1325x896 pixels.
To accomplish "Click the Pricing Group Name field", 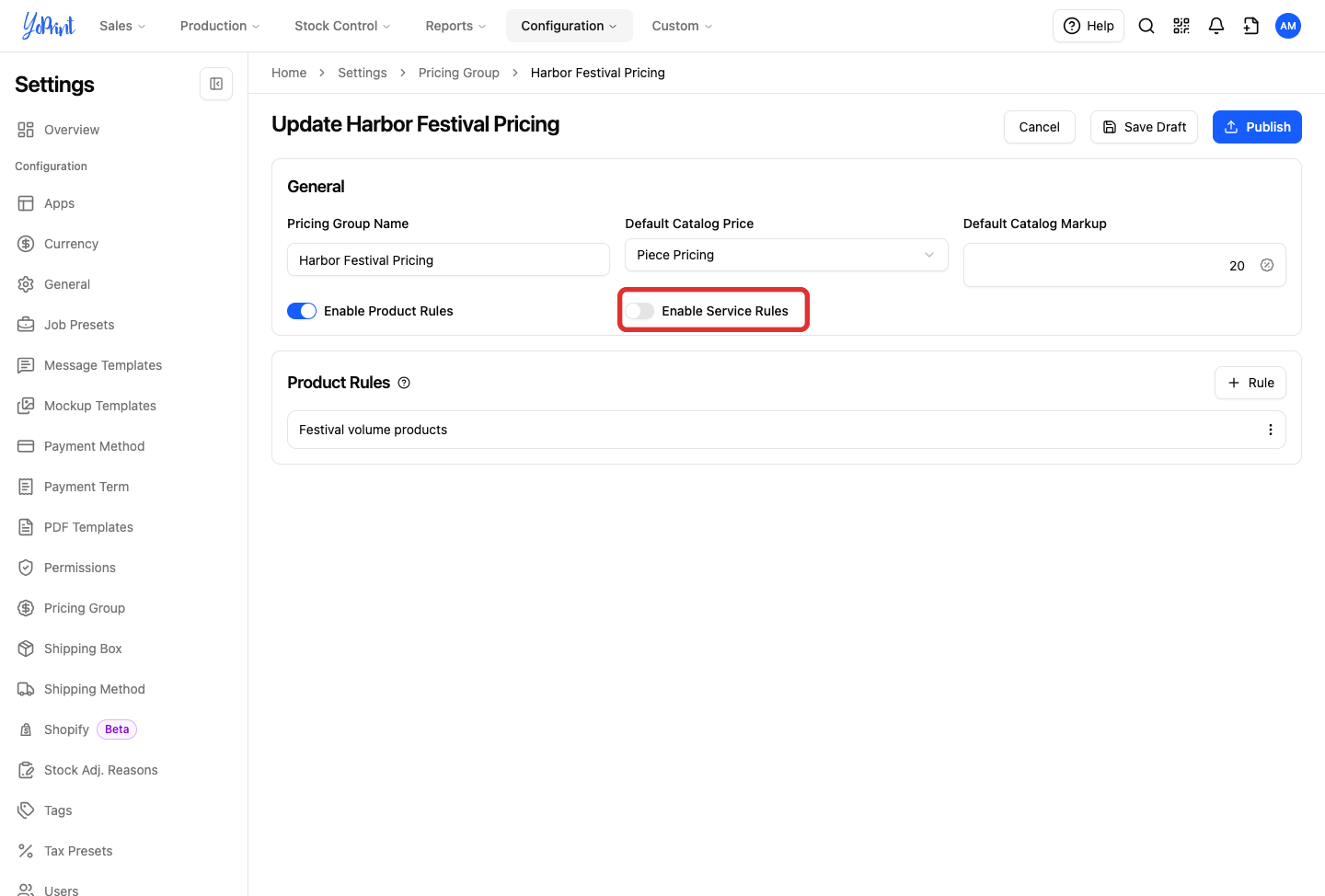I will pyautogui.click(x=448, y=259).
